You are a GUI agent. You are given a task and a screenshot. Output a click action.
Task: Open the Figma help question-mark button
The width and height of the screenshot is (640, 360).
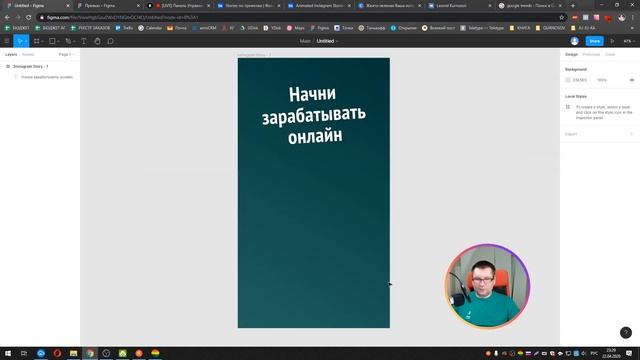pyautogui.click(x=626, y=333)
